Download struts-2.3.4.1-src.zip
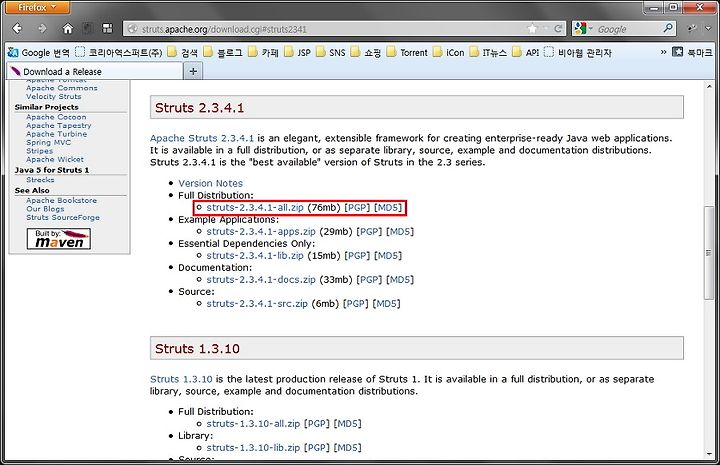The image size is (720, 465). coord(257,303)
